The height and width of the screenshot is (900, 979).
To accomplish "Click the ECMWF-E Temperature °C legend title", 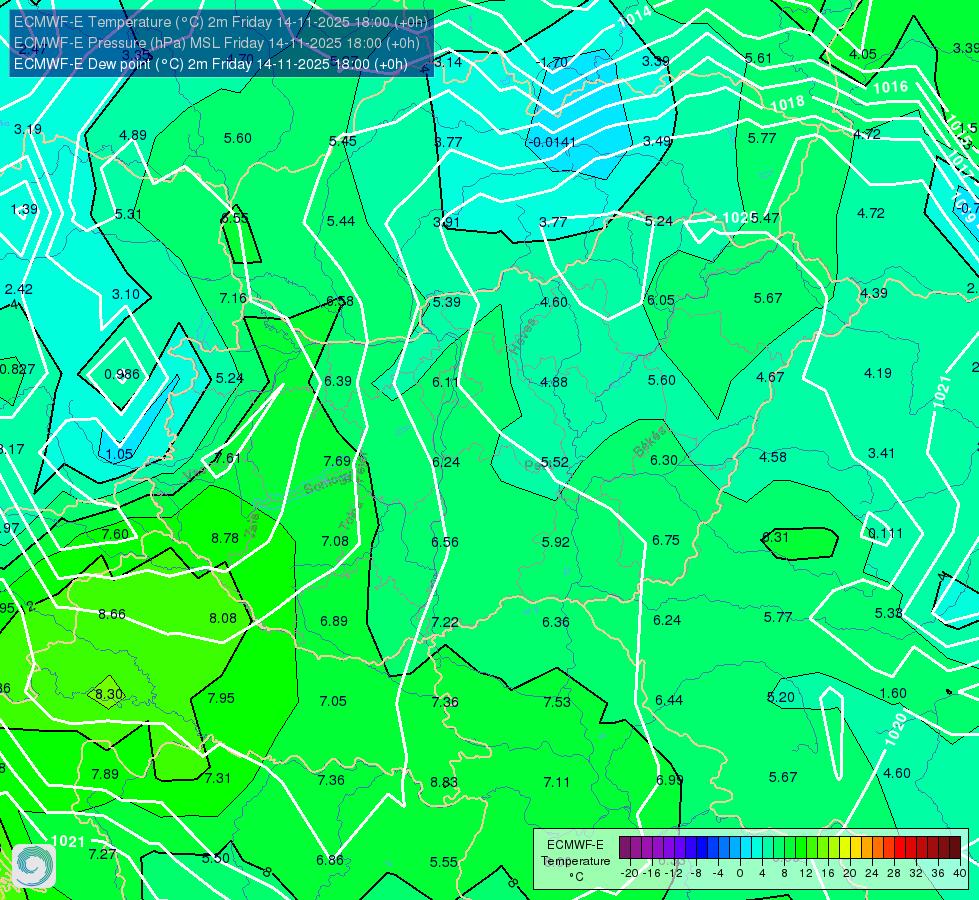I will click(575, 861).
